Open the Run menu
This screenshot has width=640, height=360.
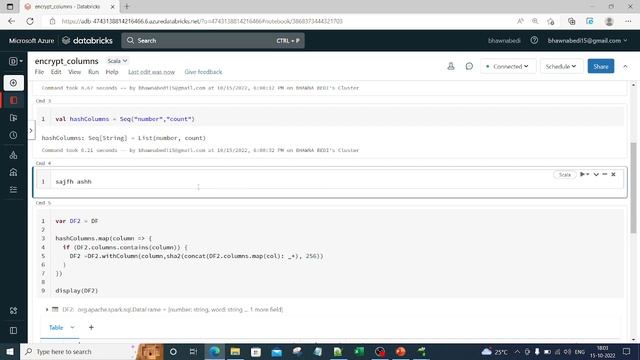pyautogui.click(x=93, y=72)
